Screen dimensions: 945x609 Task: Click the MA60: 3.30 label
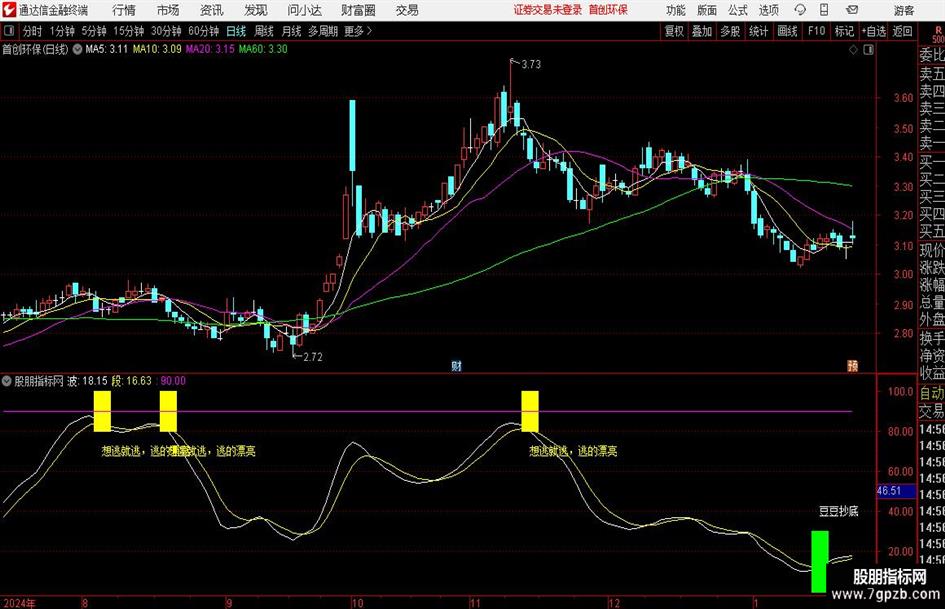tap(263, 49)
